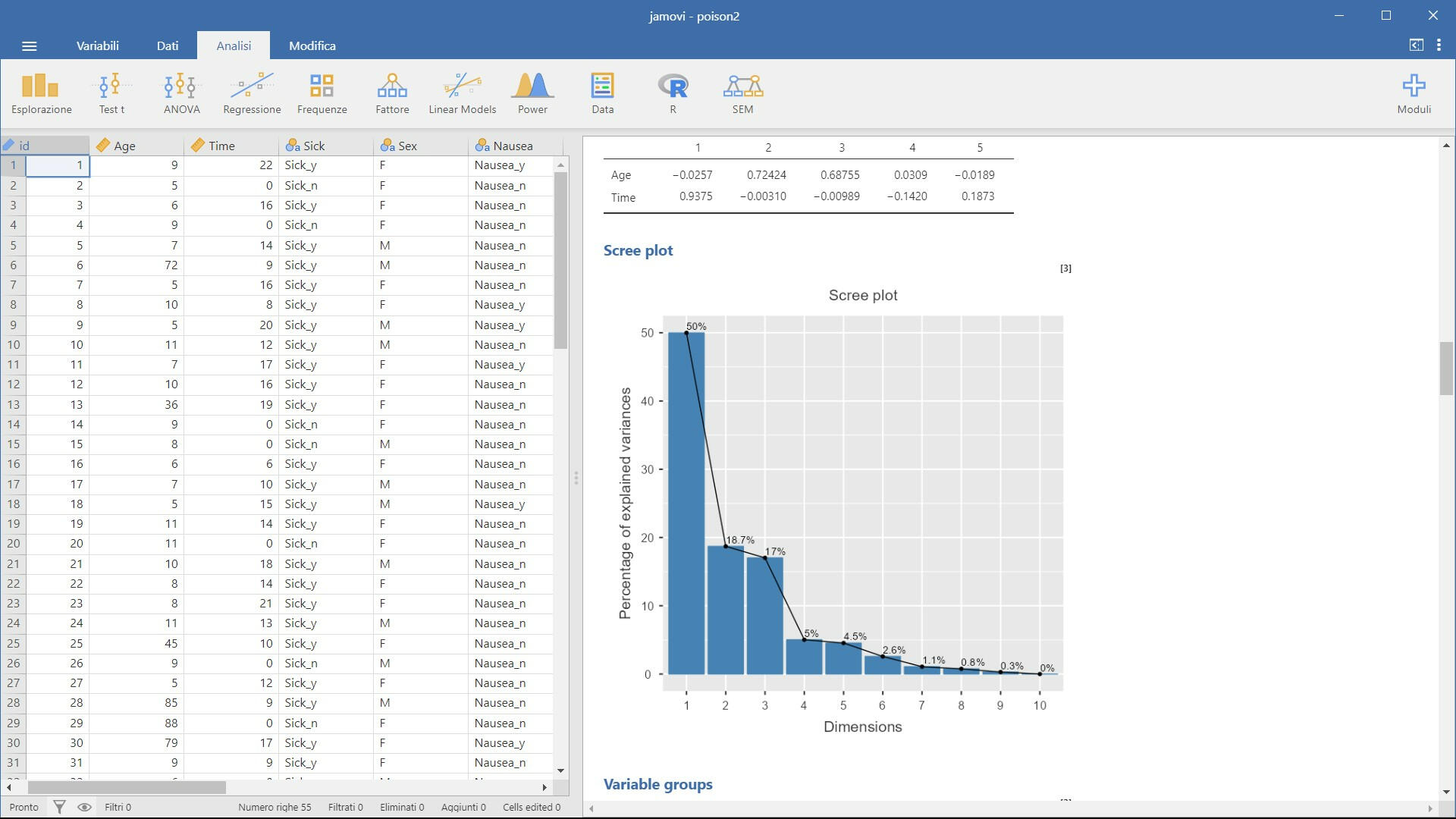Select the Nausea column header
The height and width of the screenshot is (819, 1456).
pyautogui.click(x=512, y=146)
